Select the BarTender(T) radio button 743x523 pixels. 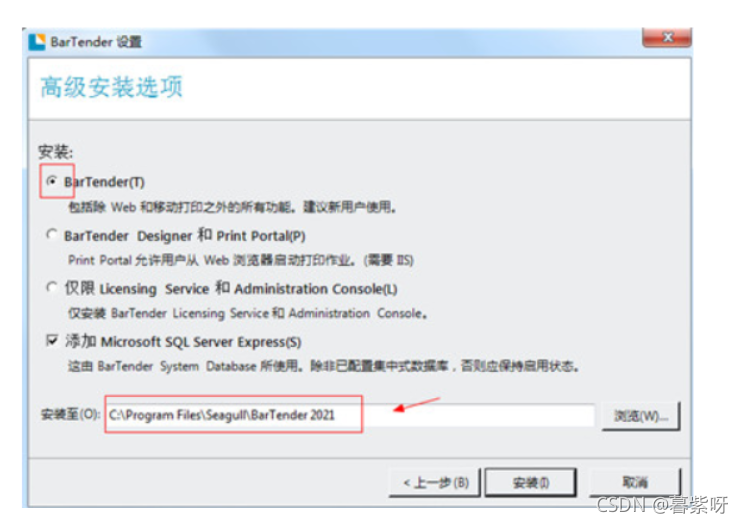pyautogui.click(x=52, y=181)
